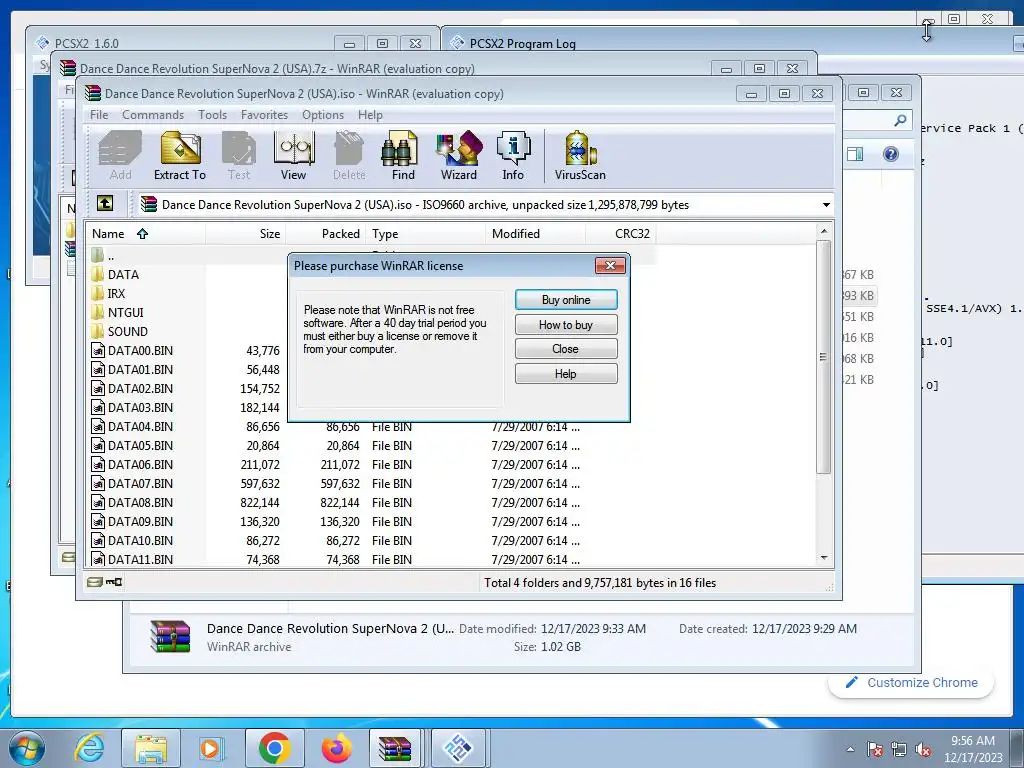Open the DATA folder
1024x768 pixels.
click(x=115, y=274)
